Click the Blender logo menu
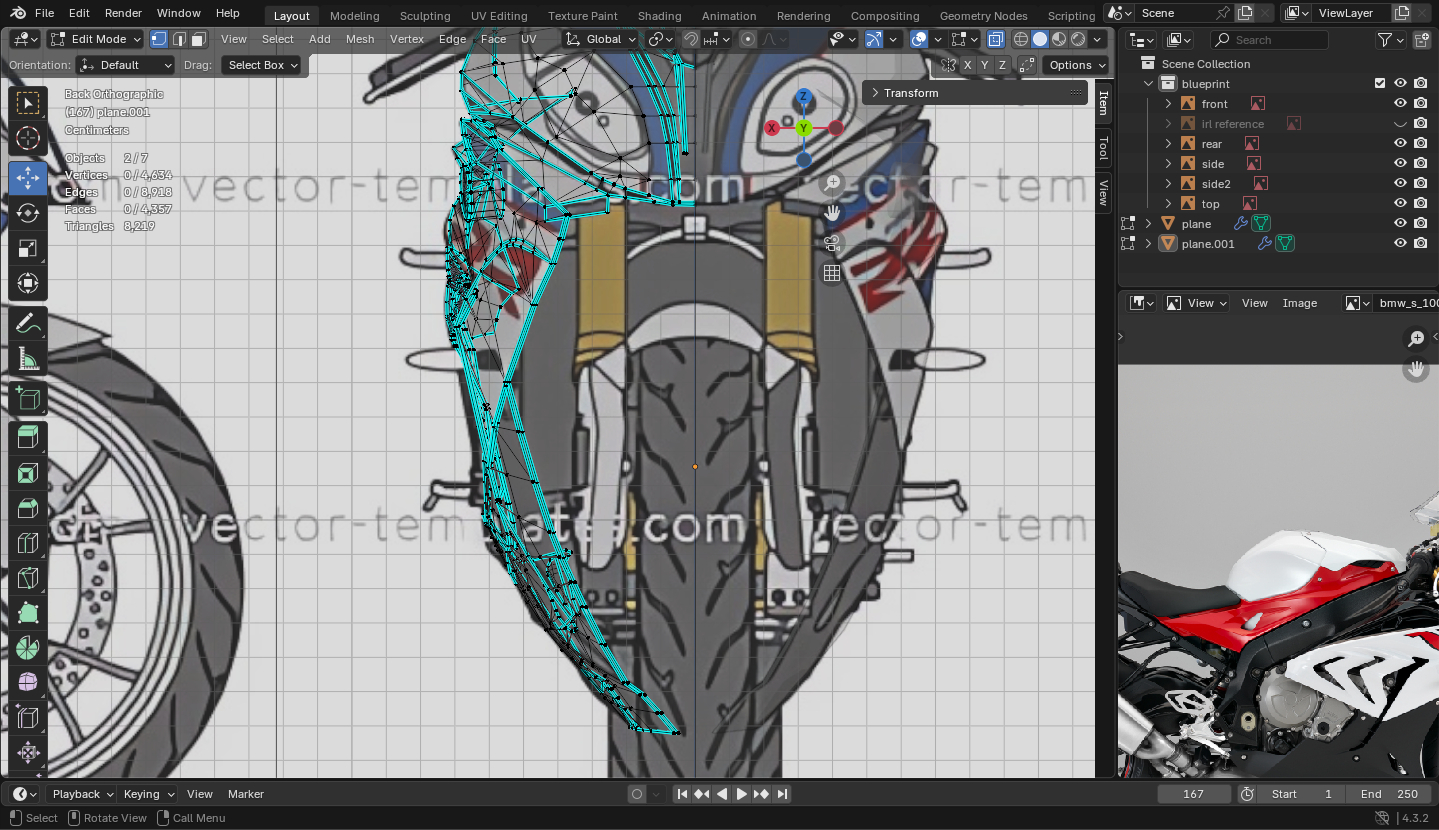The height and width of the screenshot is (830, 1439). click(x=18, y=13)
